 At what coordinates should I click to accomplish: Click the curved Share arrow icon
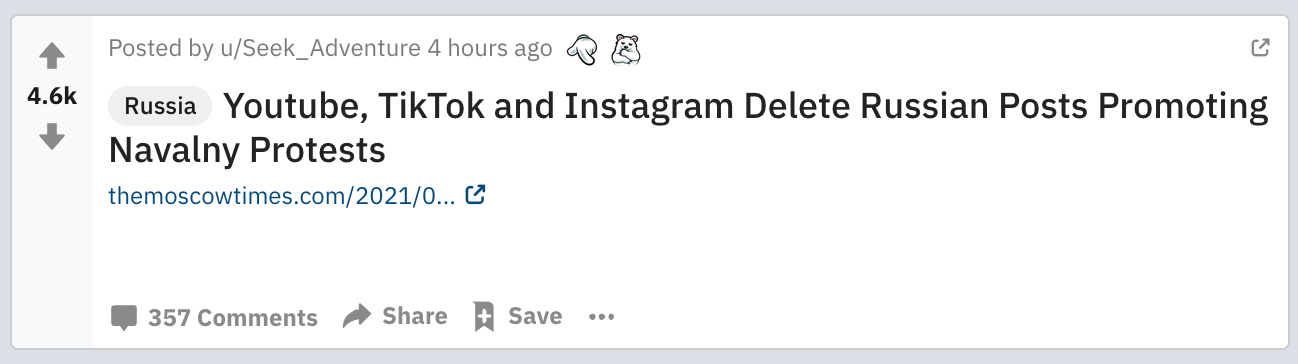[x=356, y=317]
